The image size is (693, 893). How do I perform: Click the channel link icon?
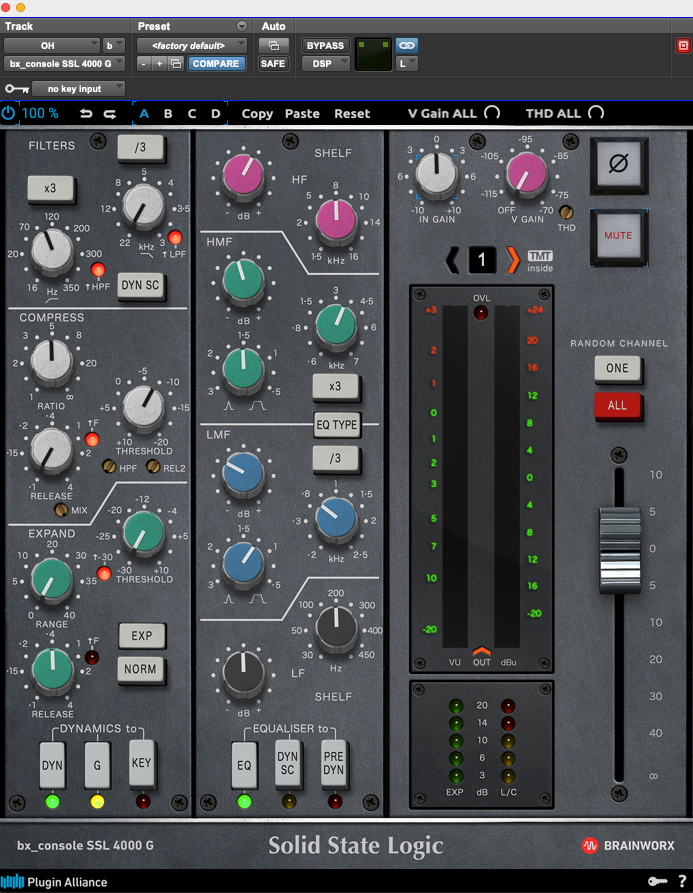(407, 45)
